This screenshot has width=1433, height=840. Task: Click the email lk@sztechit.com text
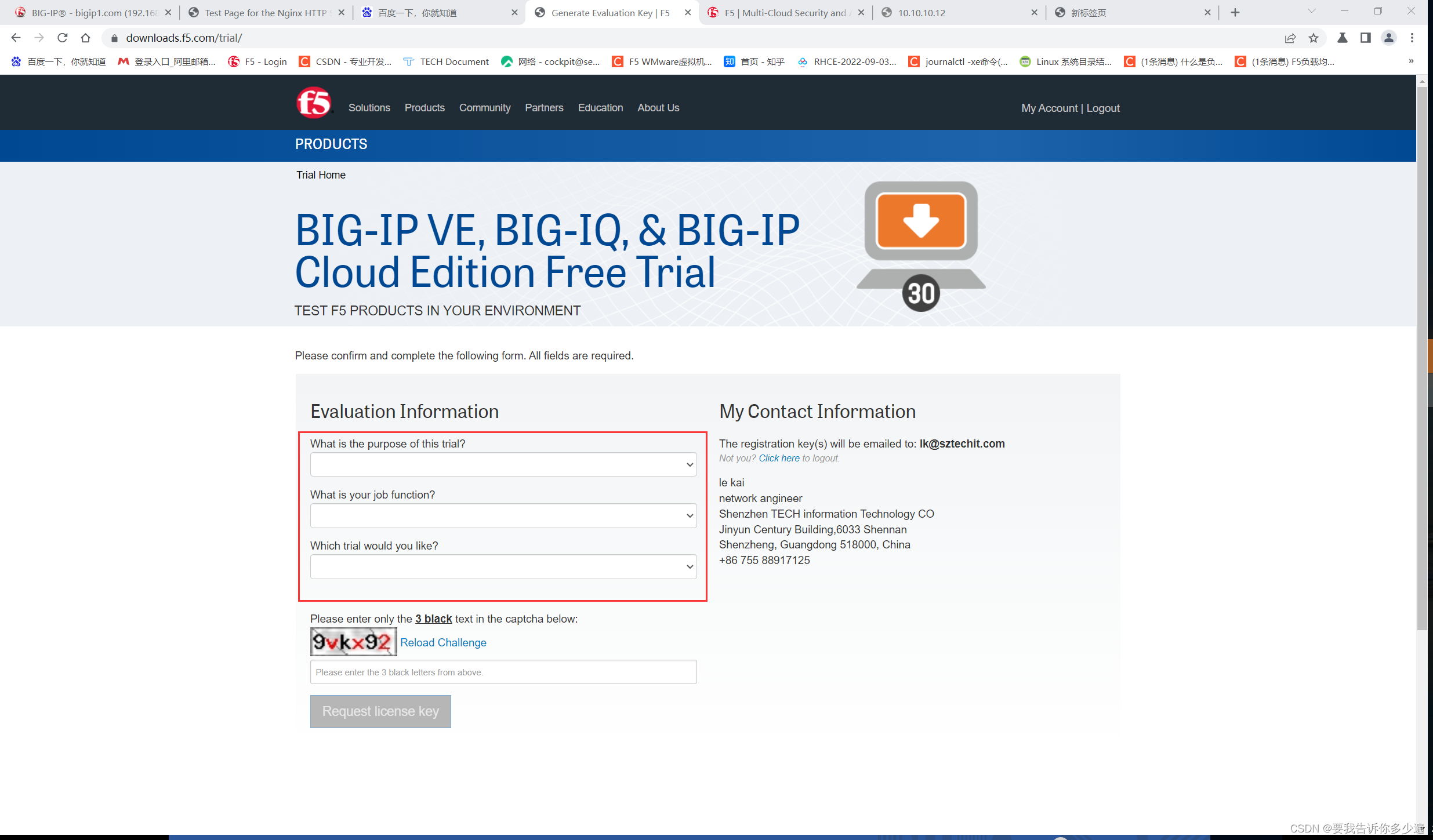[962, 443]
